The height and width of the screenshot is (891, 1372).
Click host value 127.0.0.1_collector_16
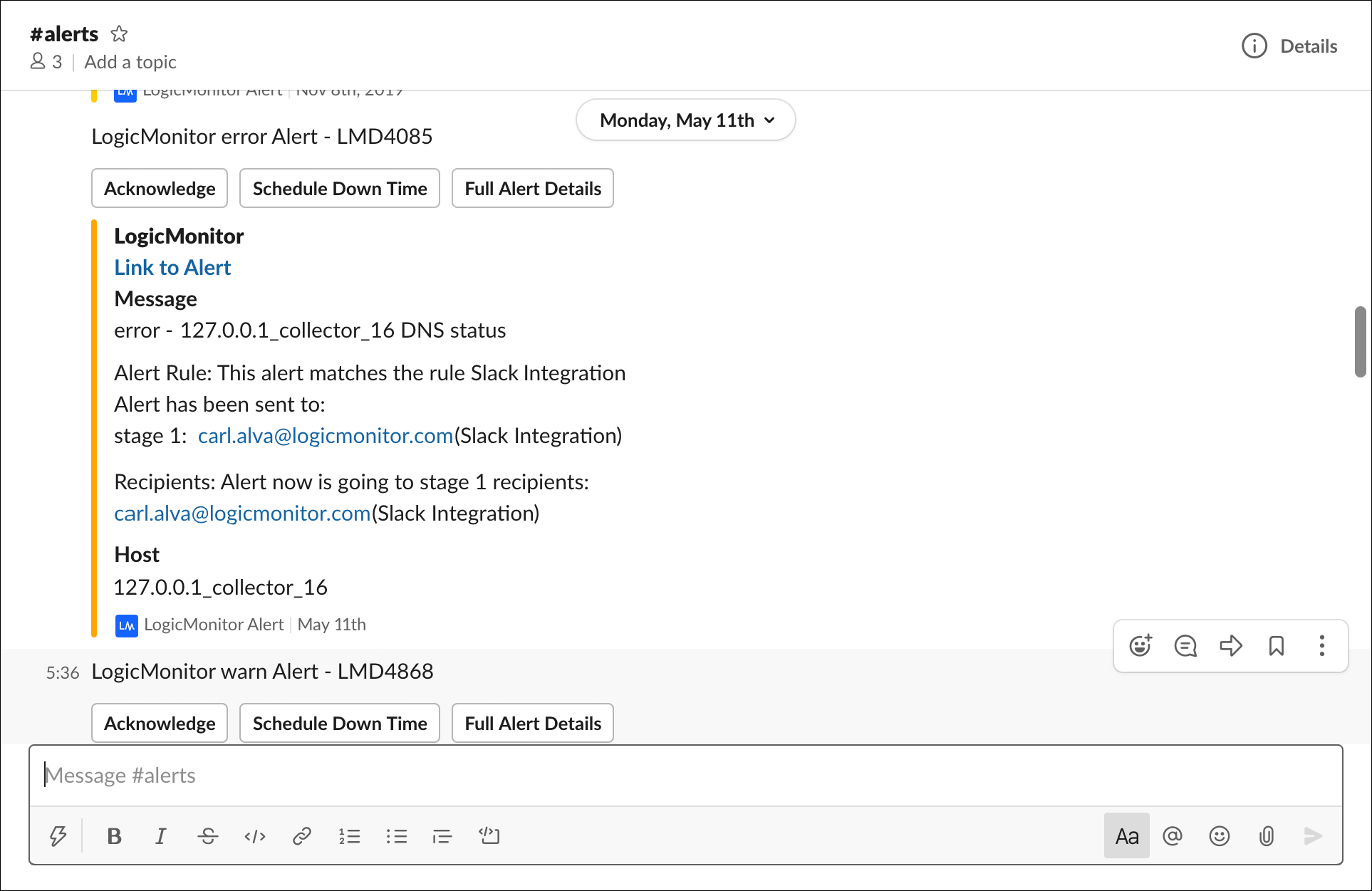pyautogui.click(x=221, y=587)
